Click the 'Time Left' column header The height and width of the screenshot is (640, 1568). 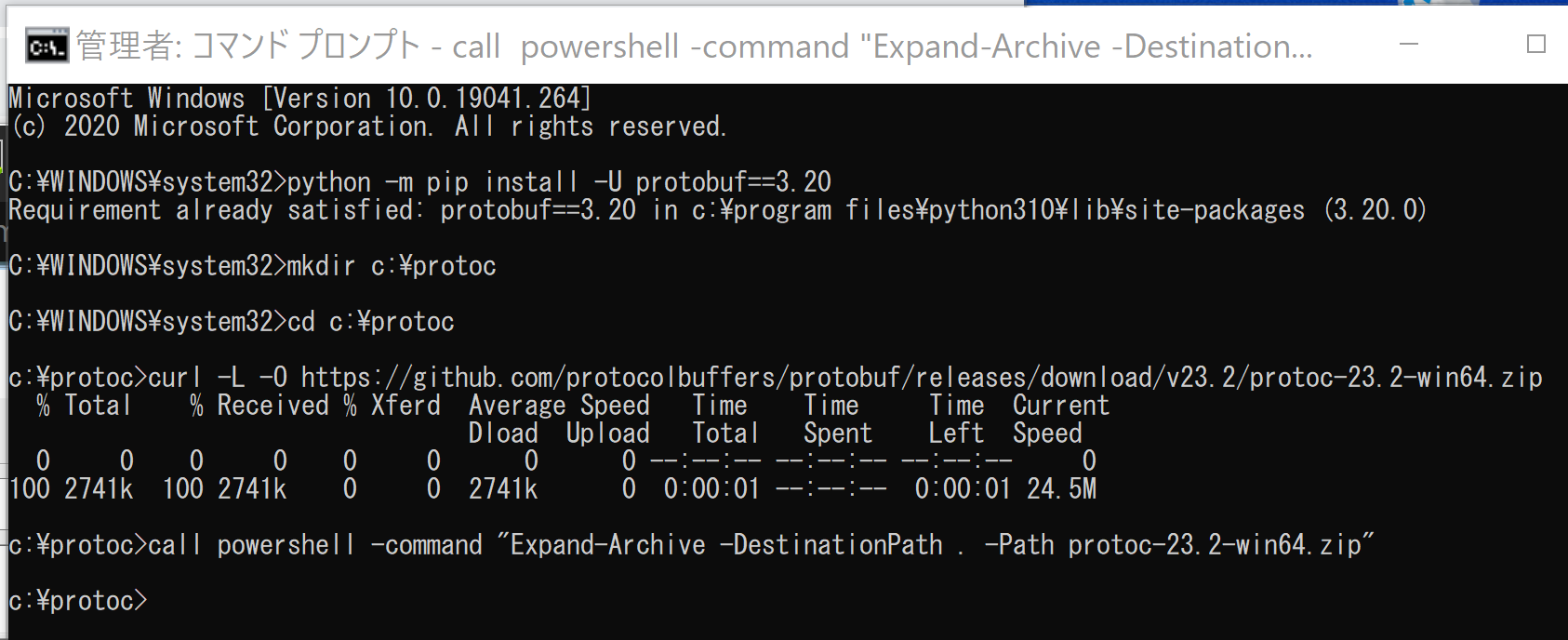(x=956, y=420)
